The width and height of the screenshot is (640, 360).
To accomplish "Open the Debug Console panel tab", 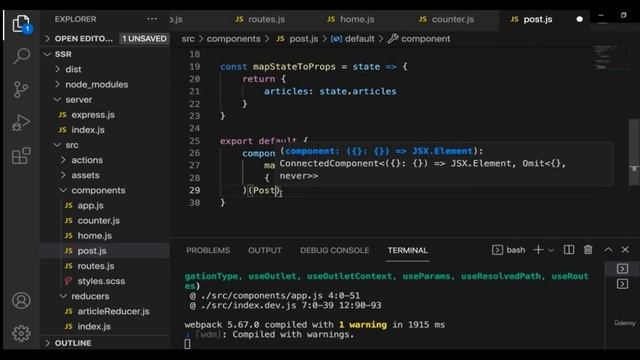I will click(x=334, y=250).
